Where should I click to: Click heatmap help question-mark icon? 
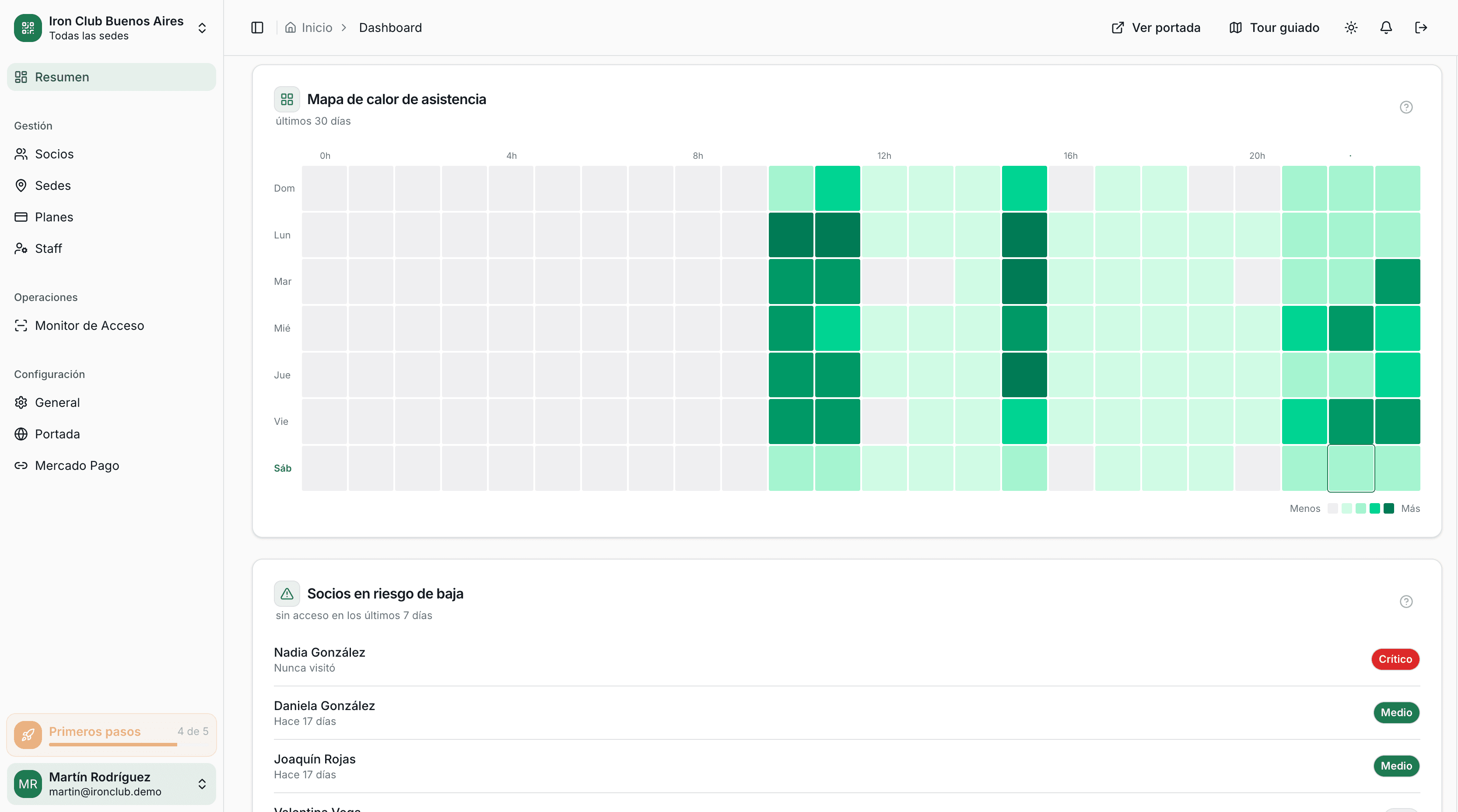1406,108
